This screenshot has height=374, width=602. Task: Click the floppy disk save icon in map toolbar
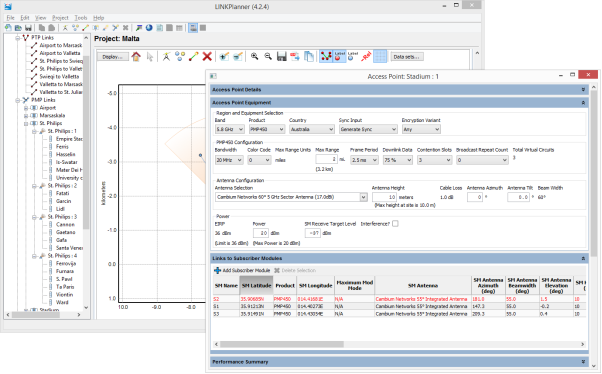click(281, 56)
